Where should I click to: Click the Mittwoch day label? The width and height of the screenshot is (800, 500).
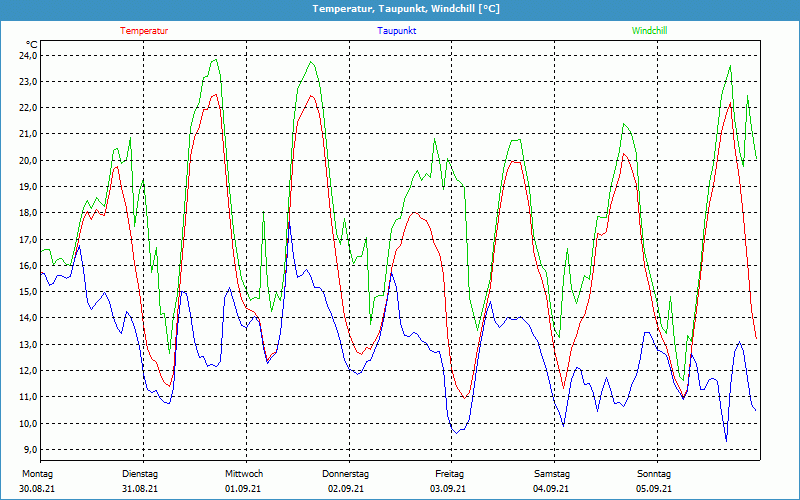coord(244,474)
